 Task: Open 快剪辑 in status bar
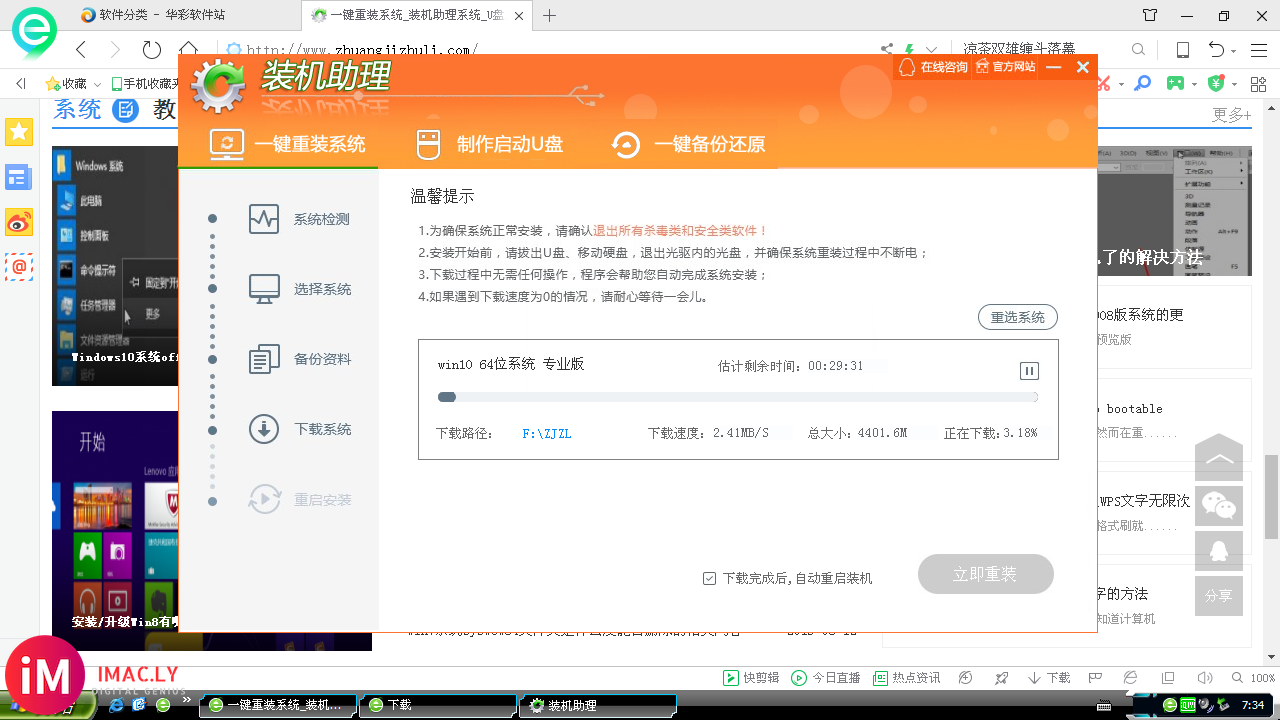tap(751, 677)
